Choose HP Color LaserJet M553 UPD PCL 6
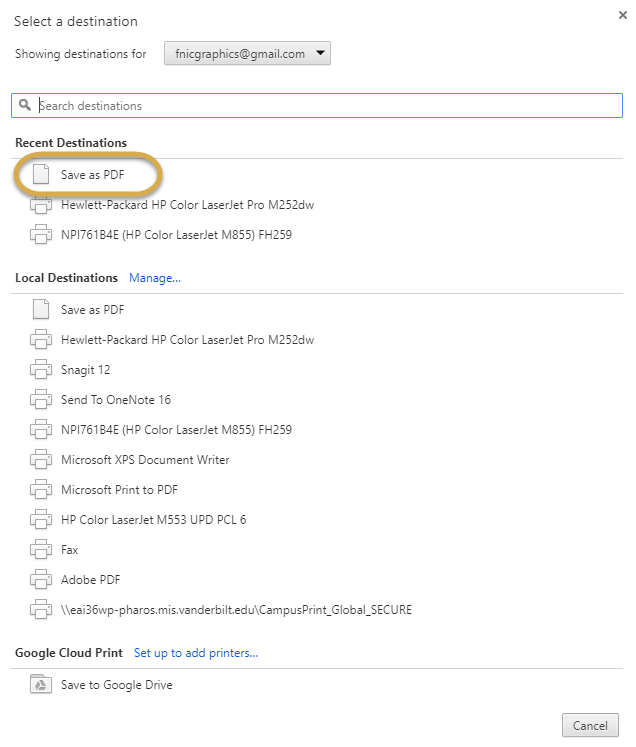 (317, 520)
